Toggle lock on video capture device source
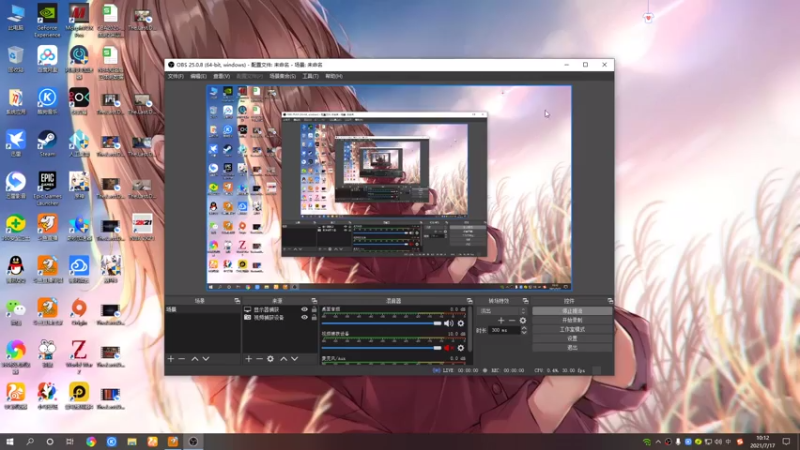Viewport: 800px width, 450px height. [314, 317]
